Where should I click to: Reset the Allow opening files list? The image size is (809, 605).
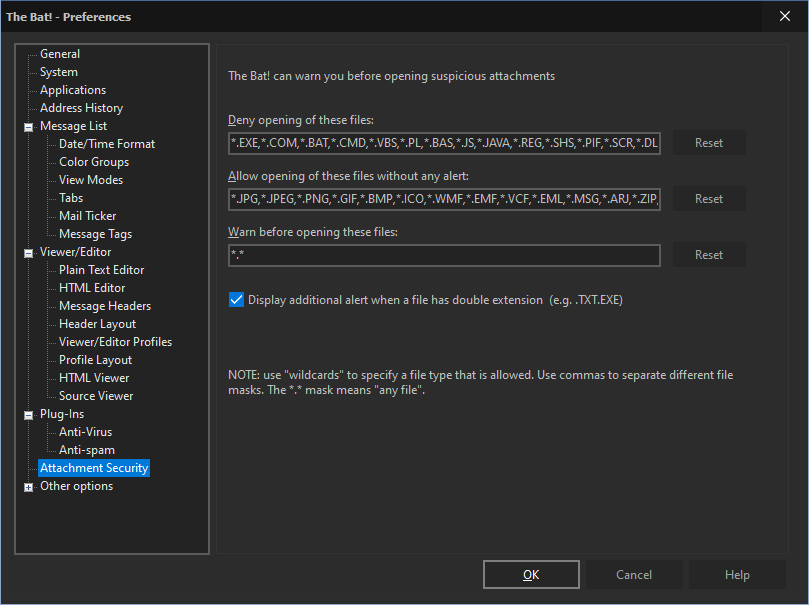[709, 199]
